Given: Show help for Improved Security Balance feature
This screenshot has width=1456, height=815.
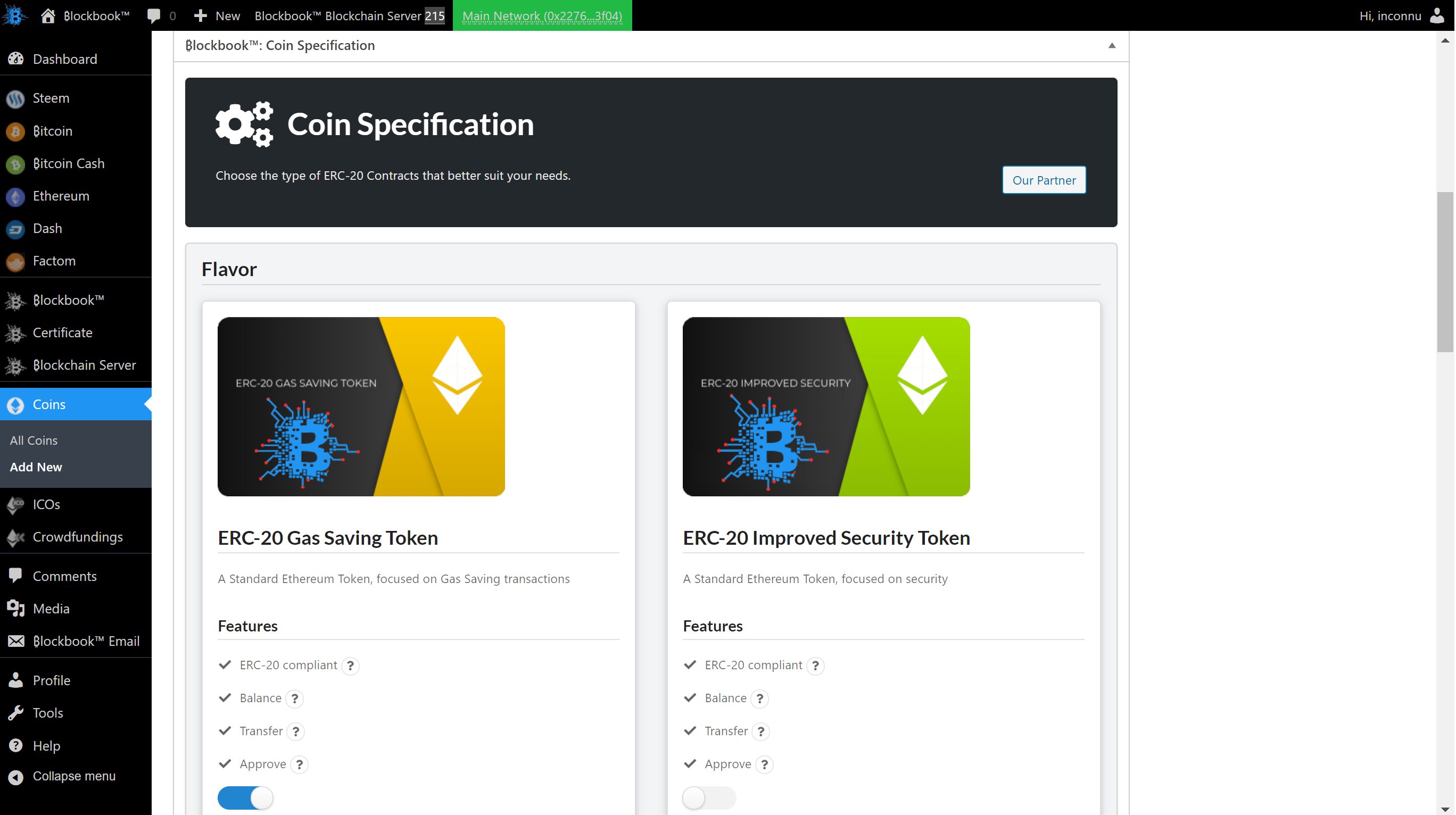Looking at the screenshot, I should (759, 698).
